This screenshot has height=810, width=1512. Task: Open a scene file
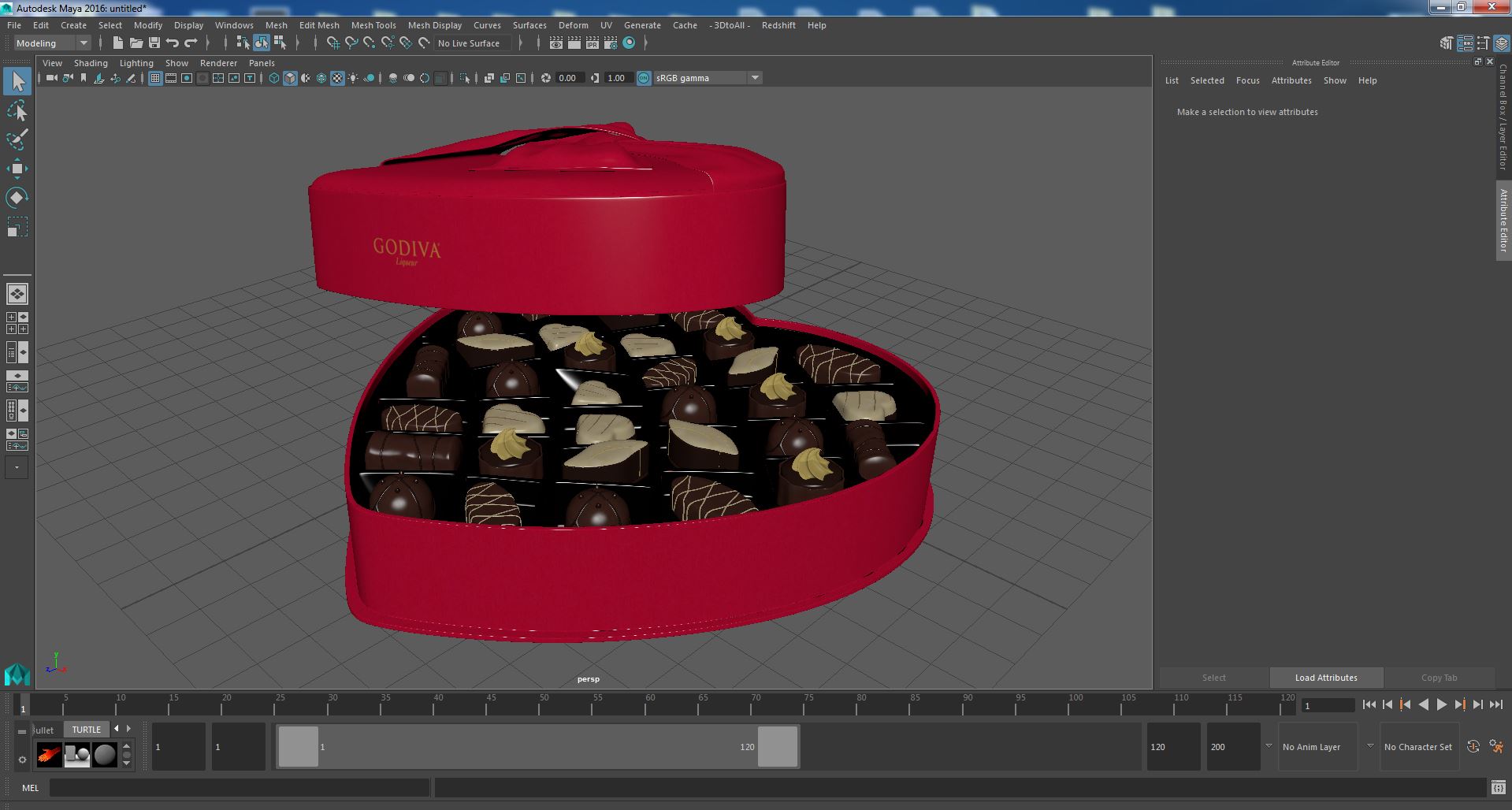click(136, 43)
